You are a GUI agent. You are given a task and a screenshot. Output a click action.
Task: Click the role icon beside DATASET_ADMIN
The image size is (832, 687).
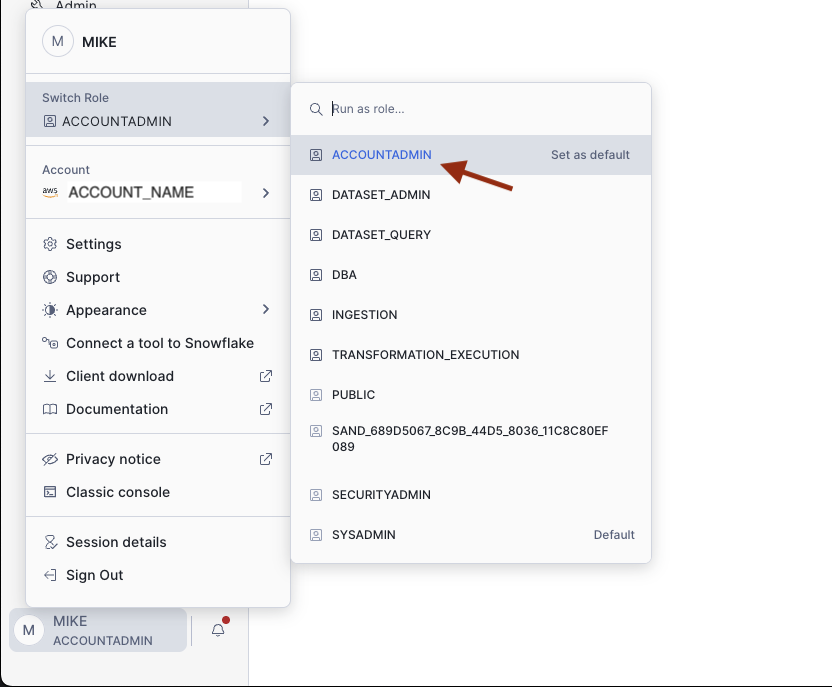316,195
